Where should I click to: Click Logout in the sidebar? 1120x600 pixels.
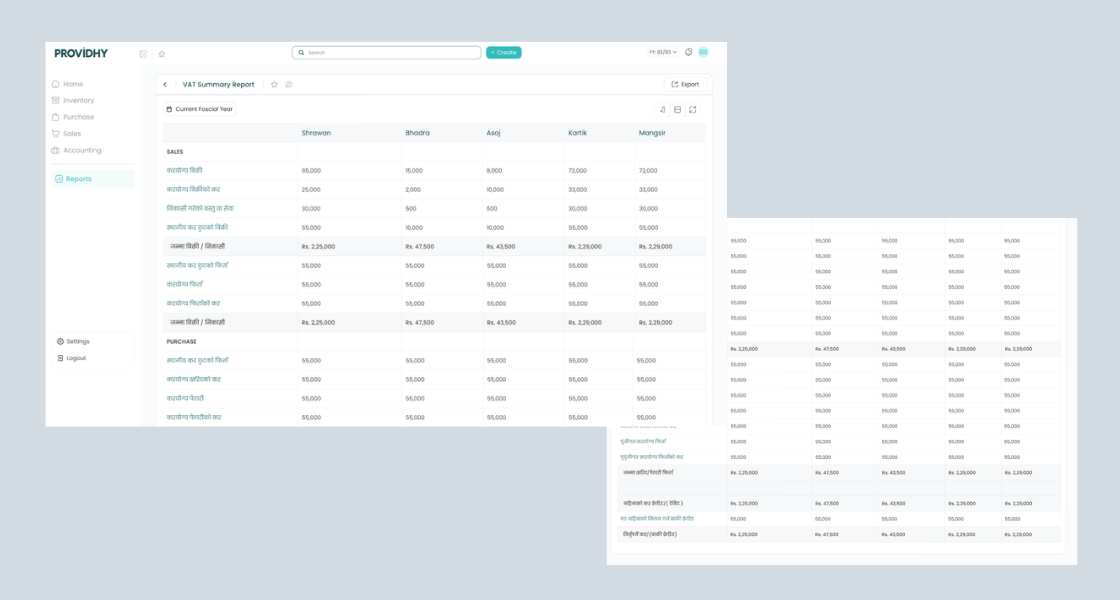click(76, 358)
